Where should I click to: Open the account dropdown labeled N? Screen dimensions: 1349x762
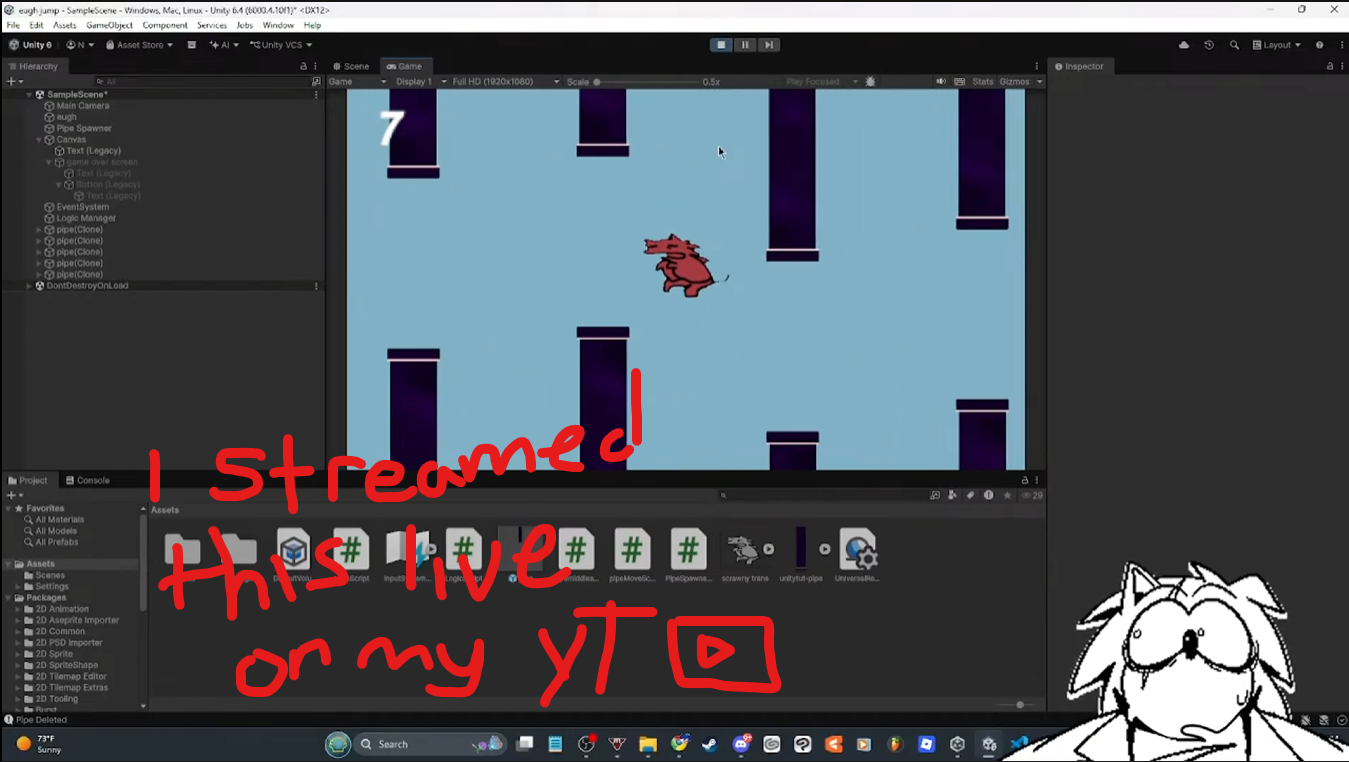[80, 45]
